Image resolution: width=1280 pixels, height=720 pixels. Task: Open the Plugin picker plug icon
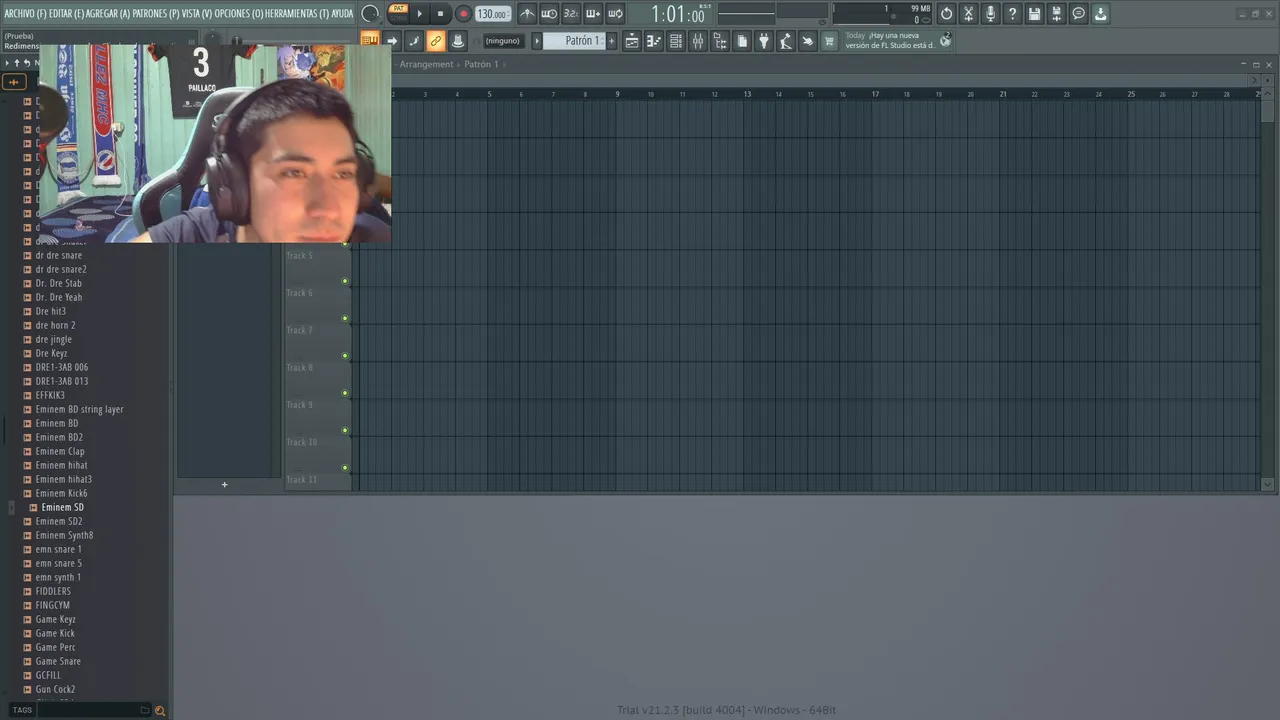[x=764, y=41]
